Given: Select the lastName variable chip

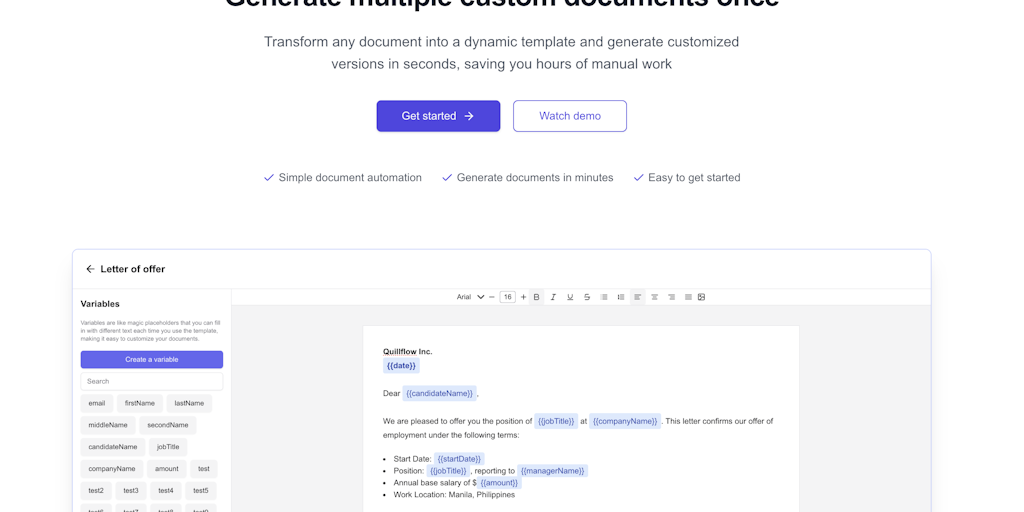Looking at the screenshot, I should point(189,404).
